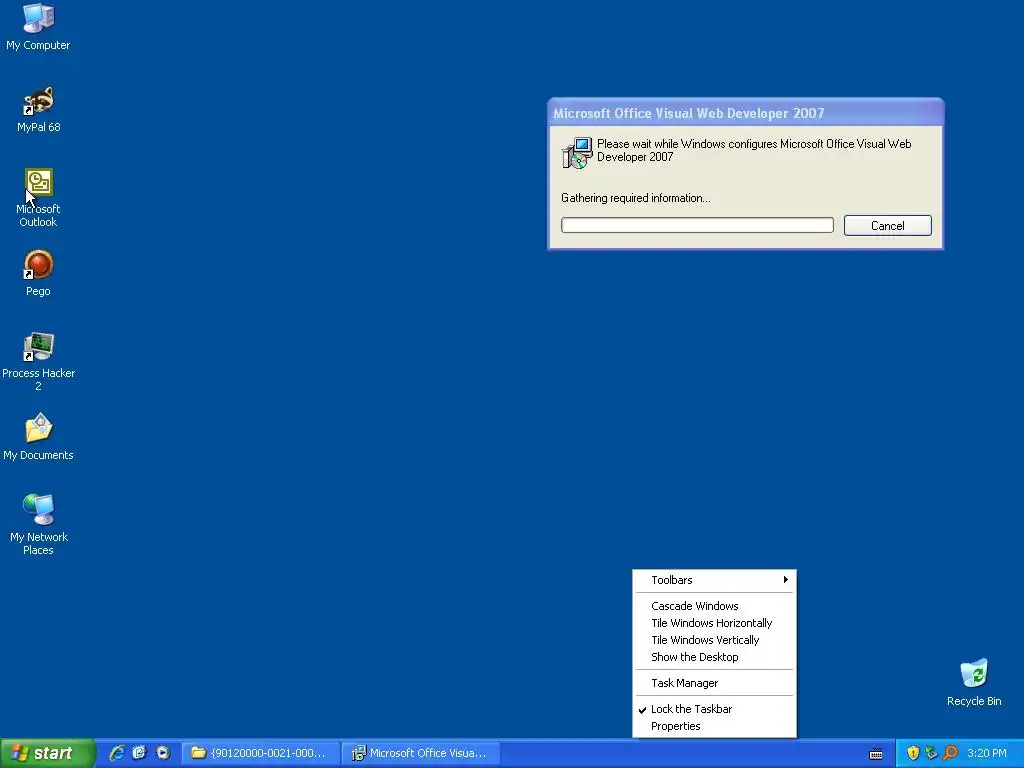1024x768 pixels.
Task: Choose Show the Desktop
Action: [x=714, y=657]
